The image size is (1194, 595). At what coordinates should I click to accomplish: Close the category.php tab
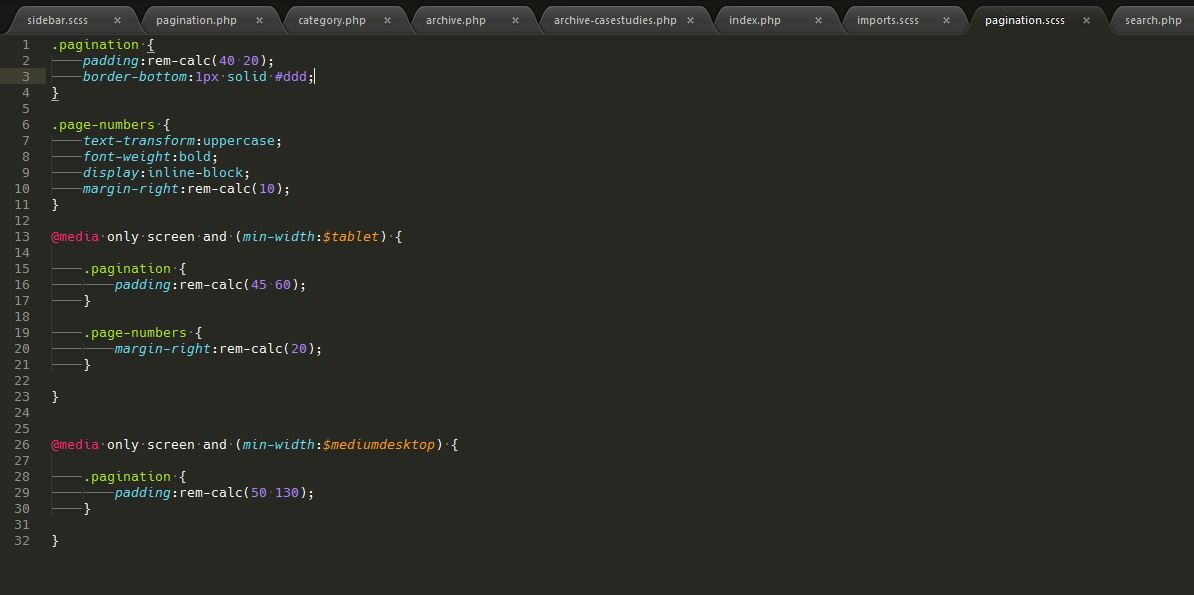pos(387,21)
